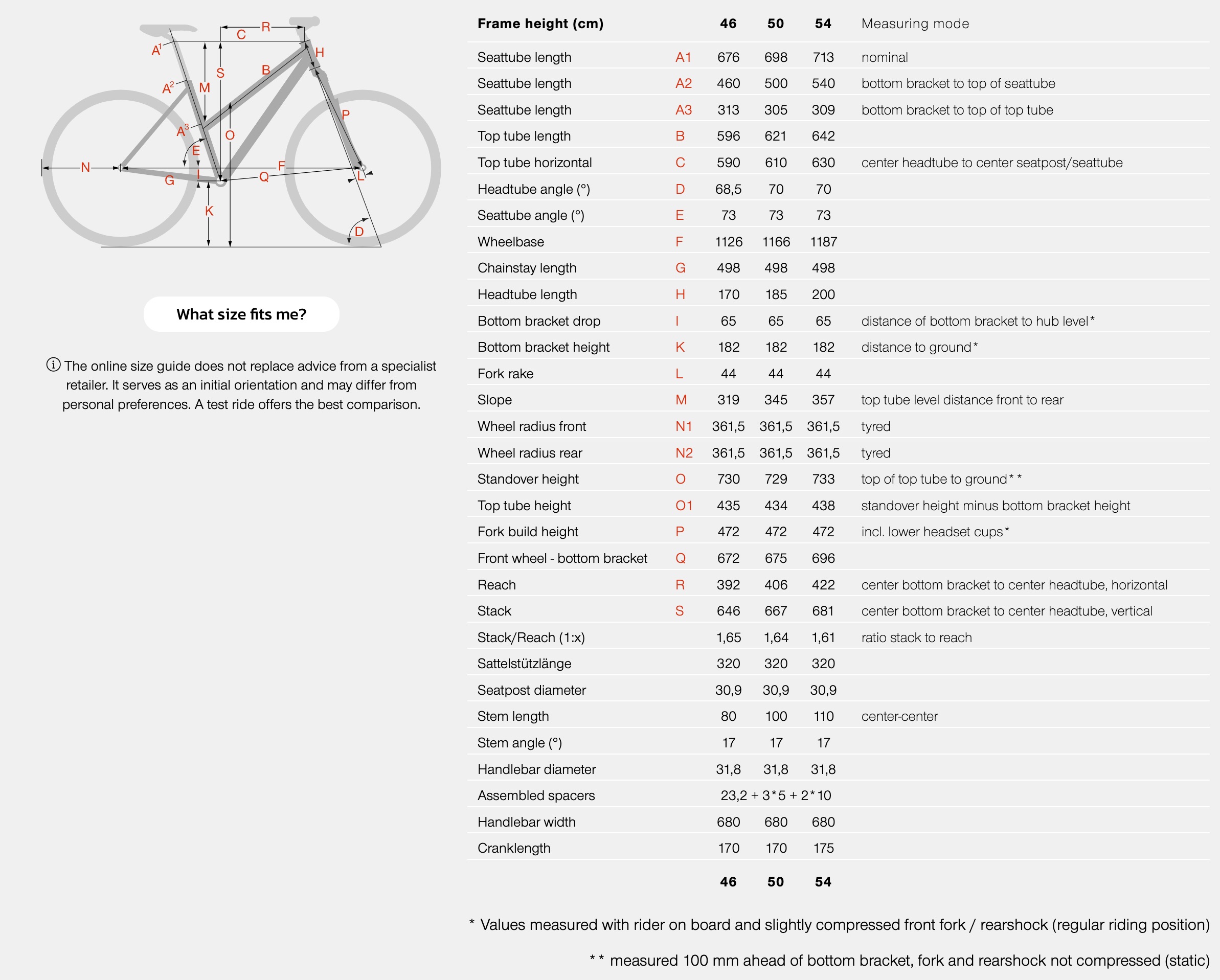This screenshot has height=980, width=1220.
Task: Click the Cranklength row at table bottom
Action: tap(838, 848)
